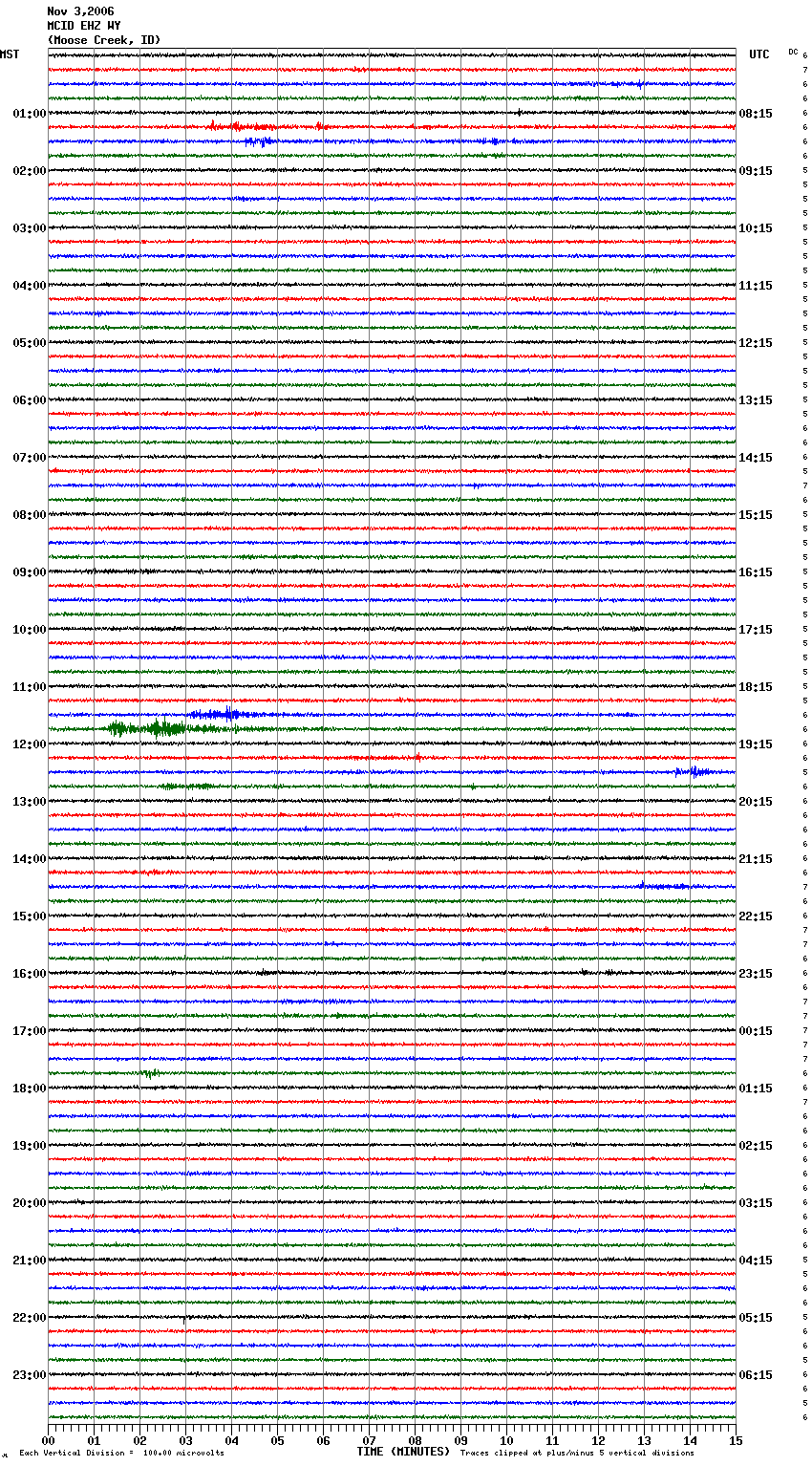Select the '02:00' MST hour label
The image size is (812, 1466).
click(30, 171)
